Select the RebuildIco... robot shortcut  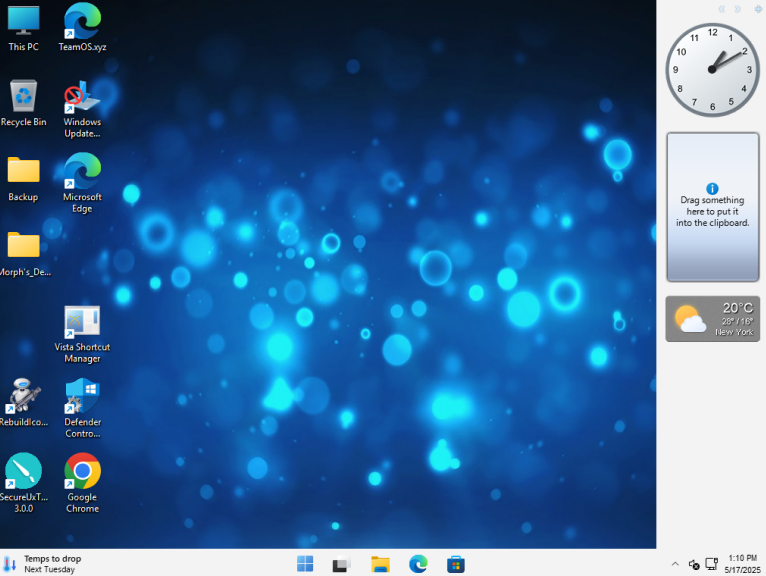23,403
